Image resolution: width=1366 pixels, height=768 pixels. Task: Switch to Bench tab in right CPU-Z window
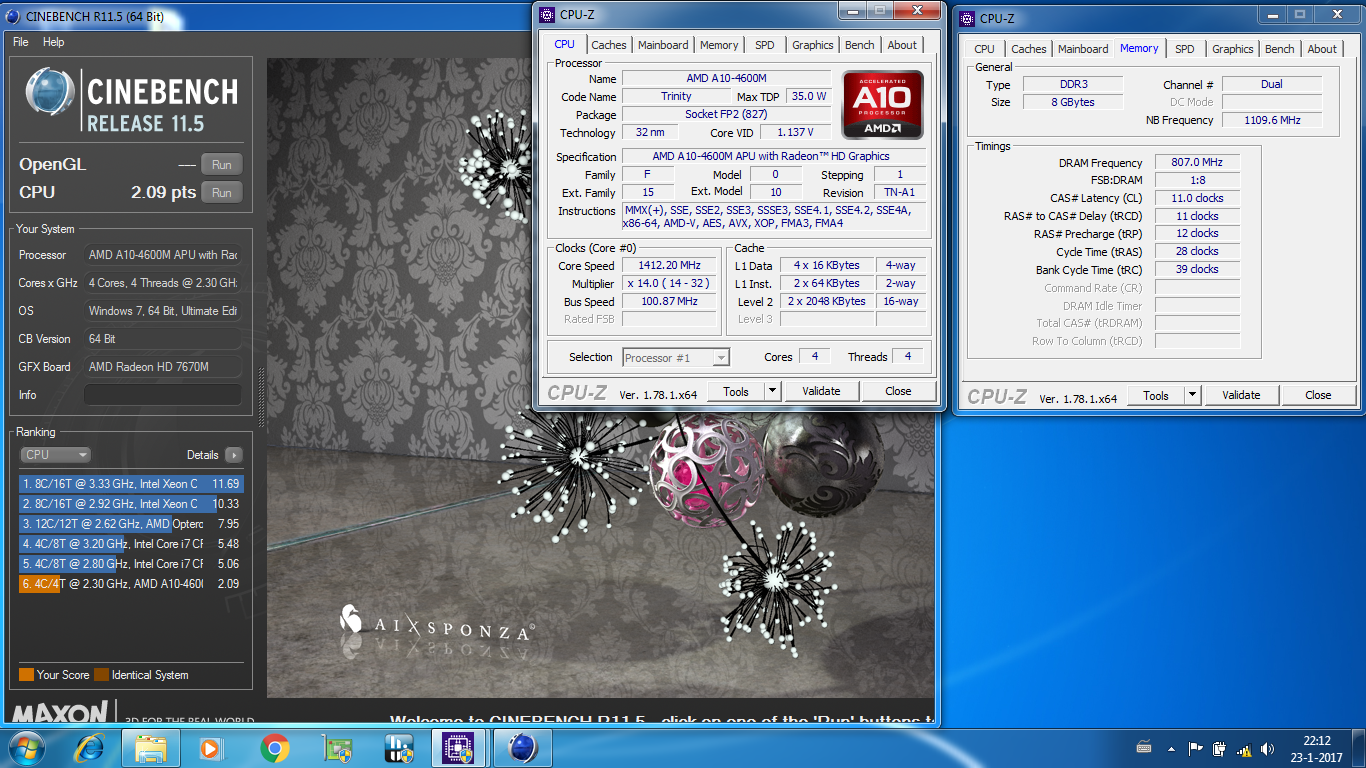tap(1280, 49)
